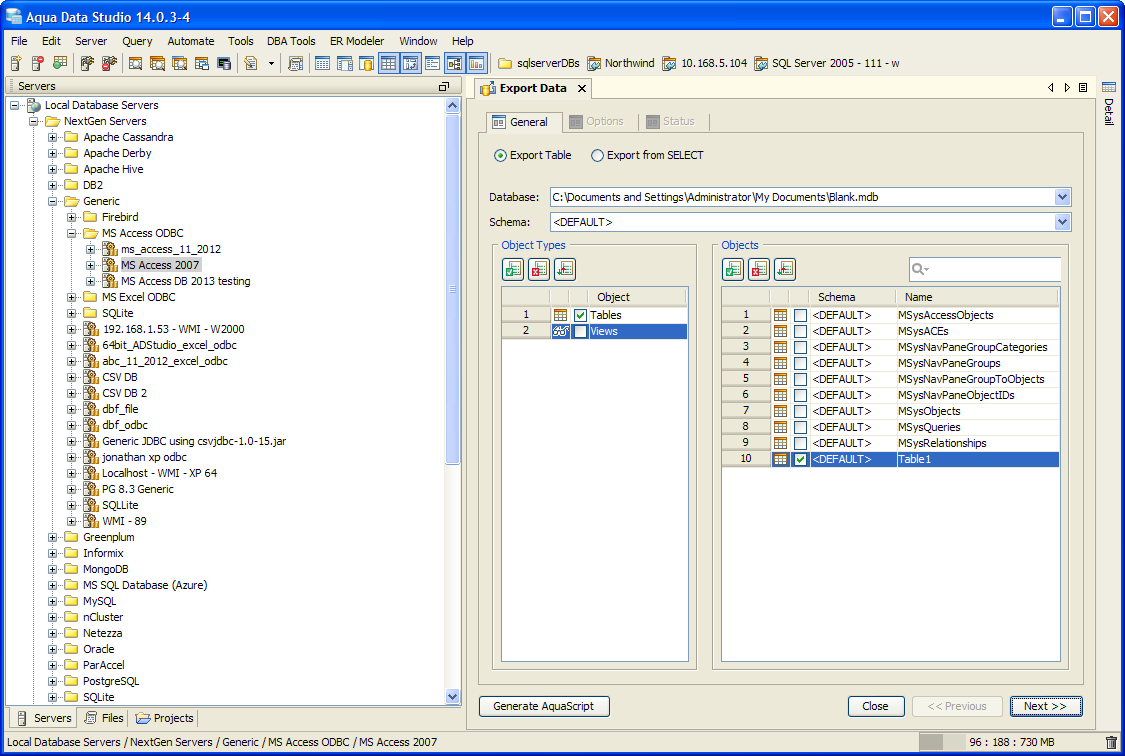Click Uncheck All in Objects panel
1125x756 pixels.
(759, 270)
